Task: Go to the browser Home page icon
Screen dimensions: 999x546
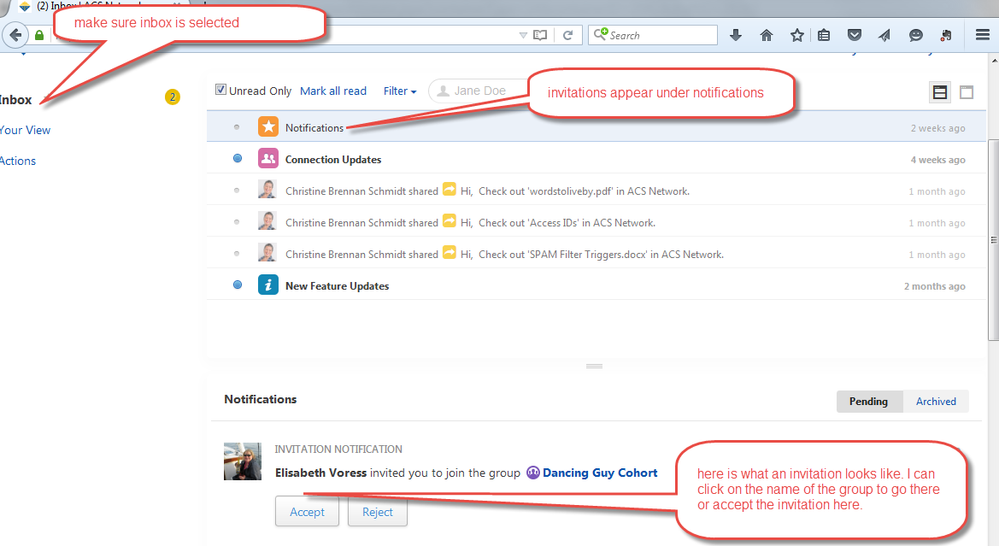Action: pyautogui.click(x=766, y=35)
